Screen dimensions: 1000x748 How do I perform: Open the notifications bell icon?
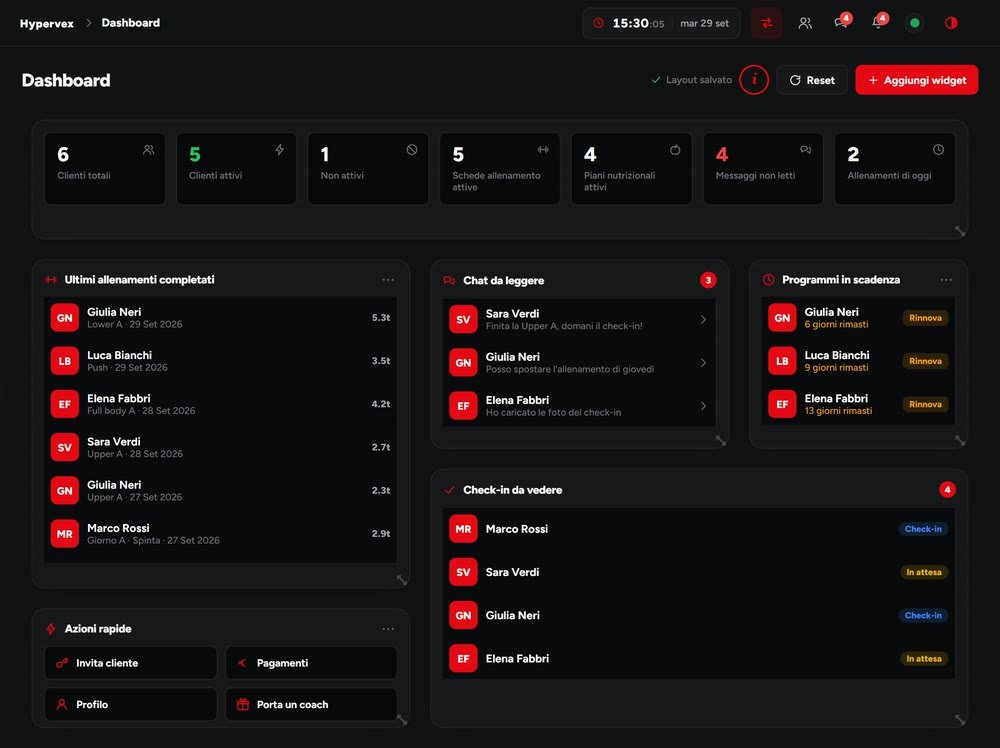click(x=878, y=23)
